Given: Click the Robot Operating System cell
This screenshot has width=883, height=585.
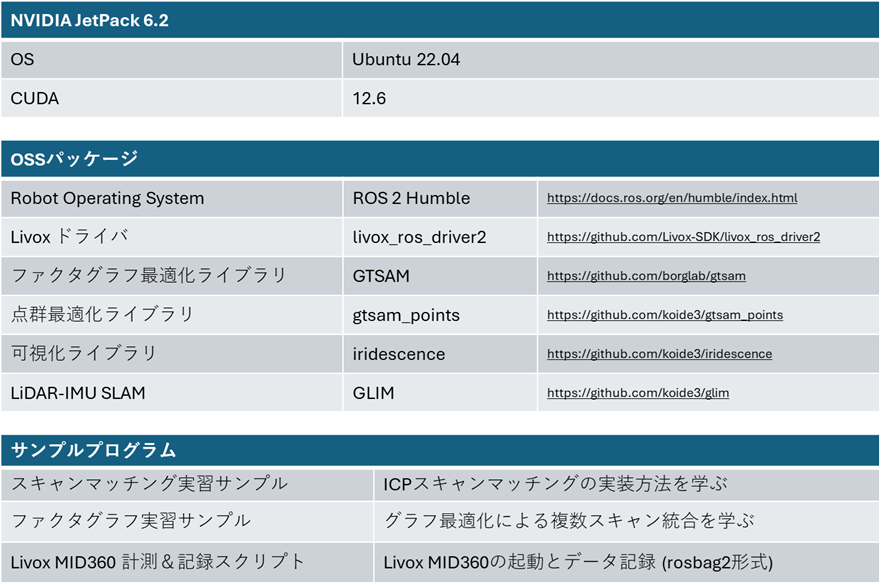Looking at the screenshot, I should (x=107, y=198).
